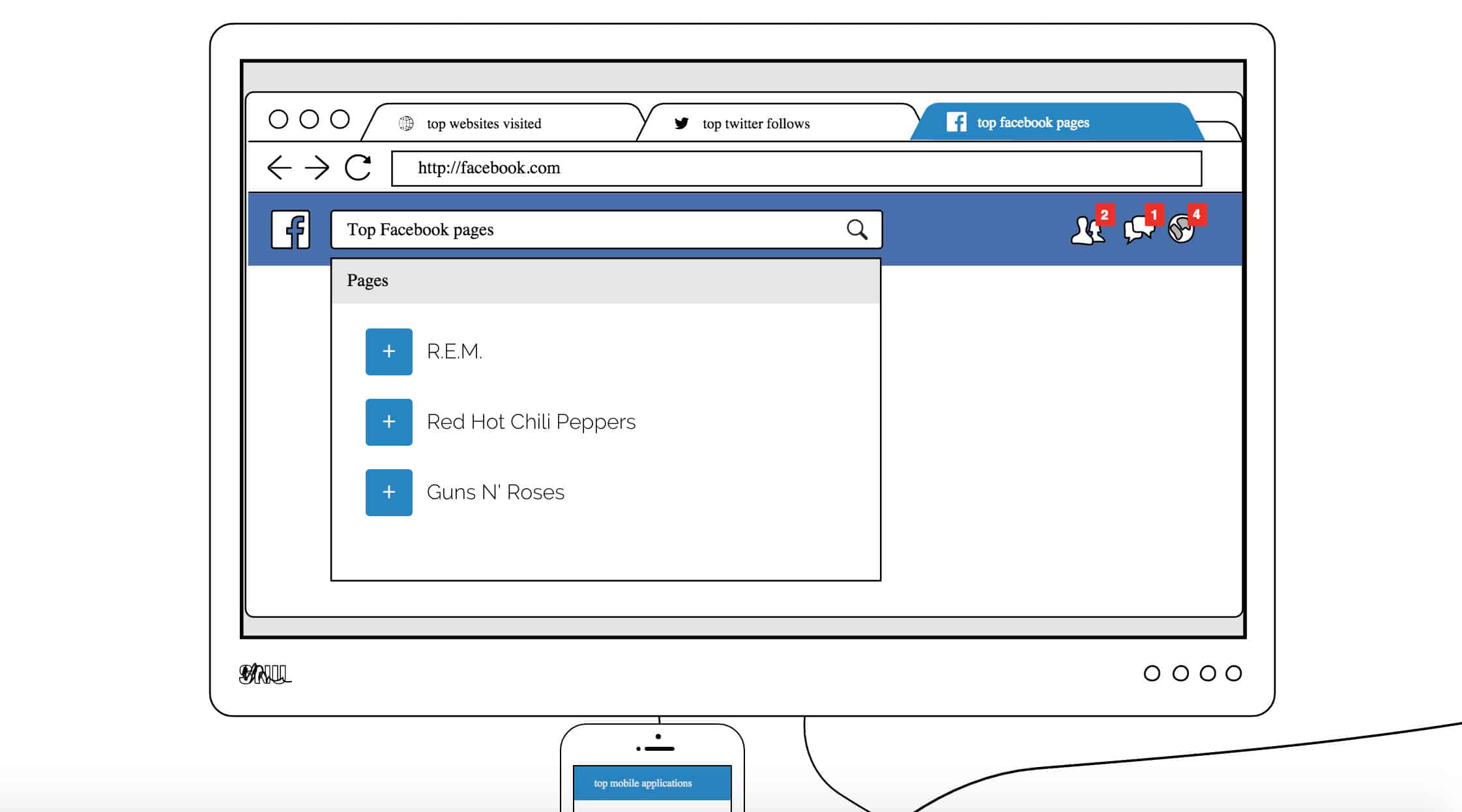The image size is (1462, 812).
Task: Click the Twitter bird tab icon
Action: 682,123
